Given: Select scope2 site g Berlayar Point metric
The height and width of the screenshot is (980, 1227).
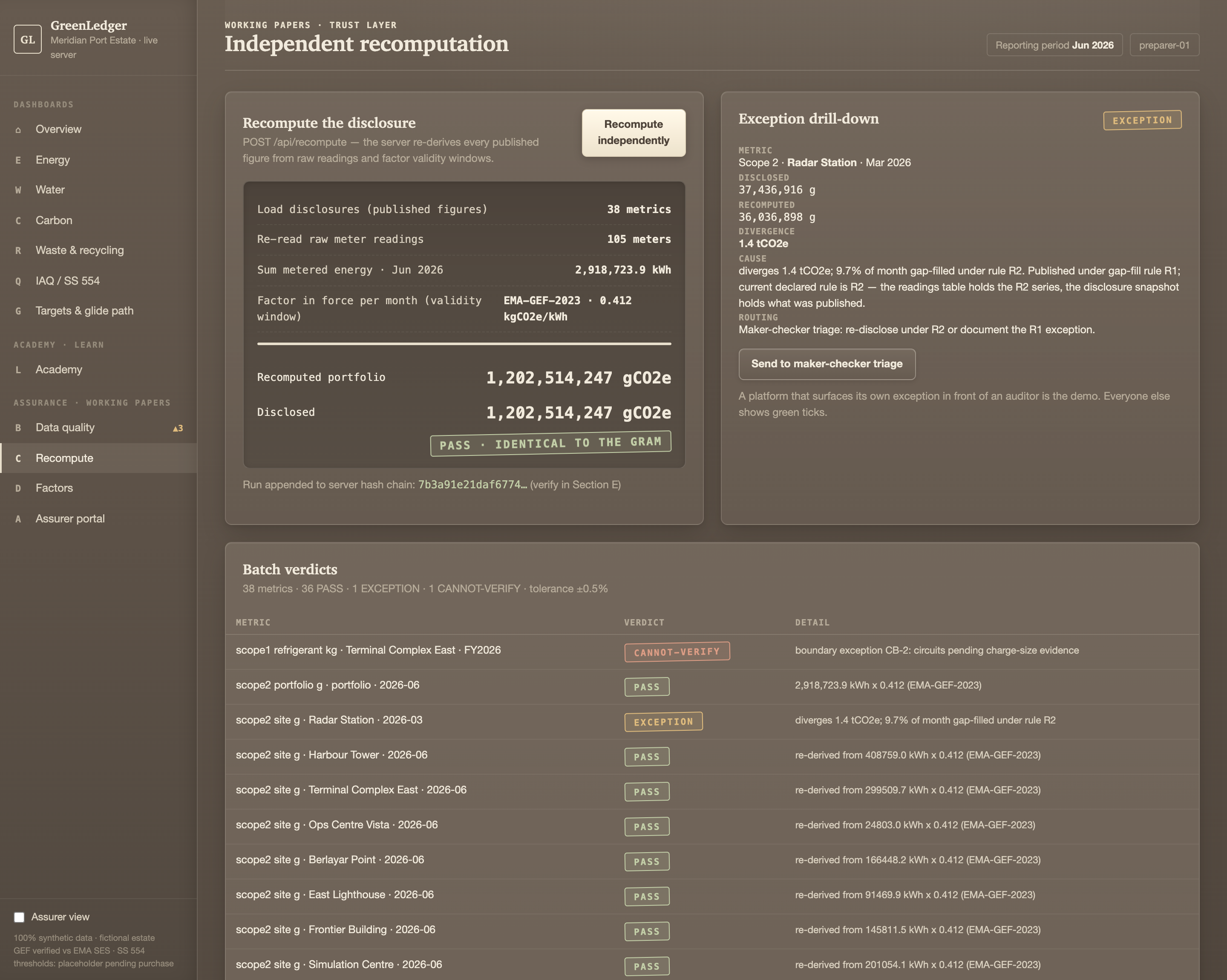Looking at the screenshot, I should [x=329, y=859].
